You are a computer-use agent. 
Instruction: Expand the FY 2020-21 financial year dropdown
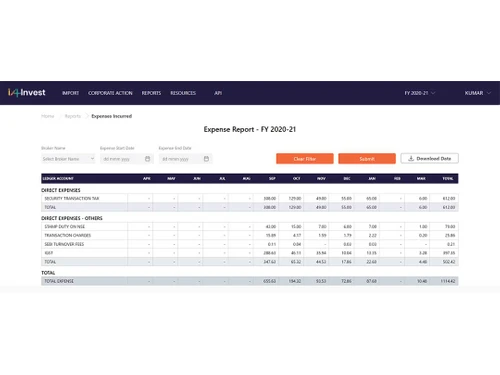click(420, 93)
